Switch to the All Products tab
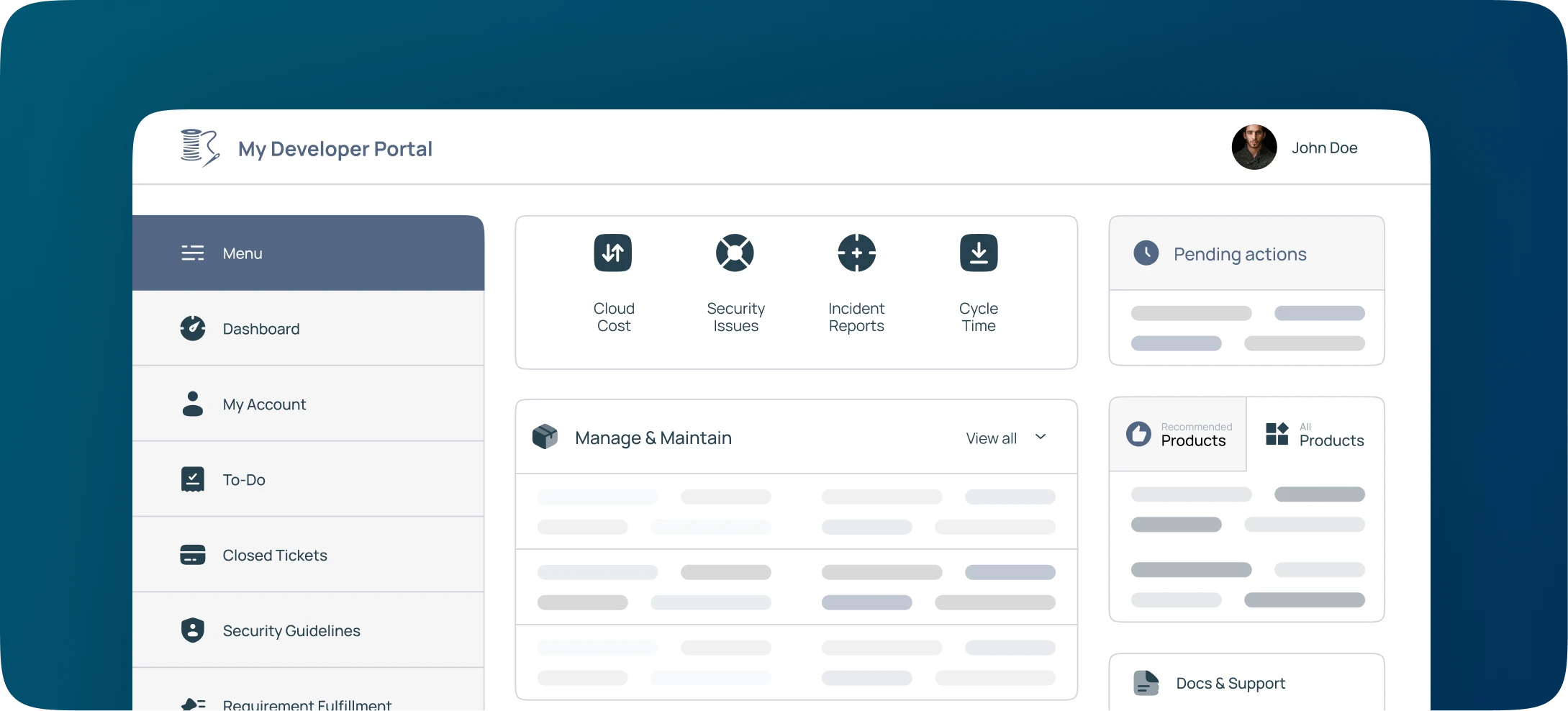 [1314, 434]
